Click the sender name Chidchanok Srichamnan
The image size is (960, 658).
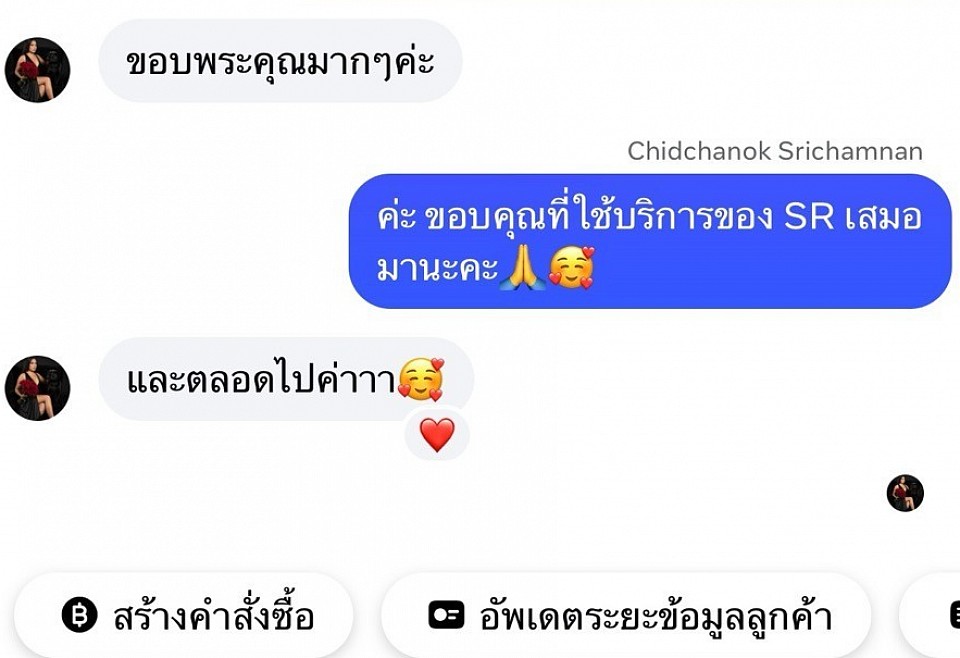(775, 151)
